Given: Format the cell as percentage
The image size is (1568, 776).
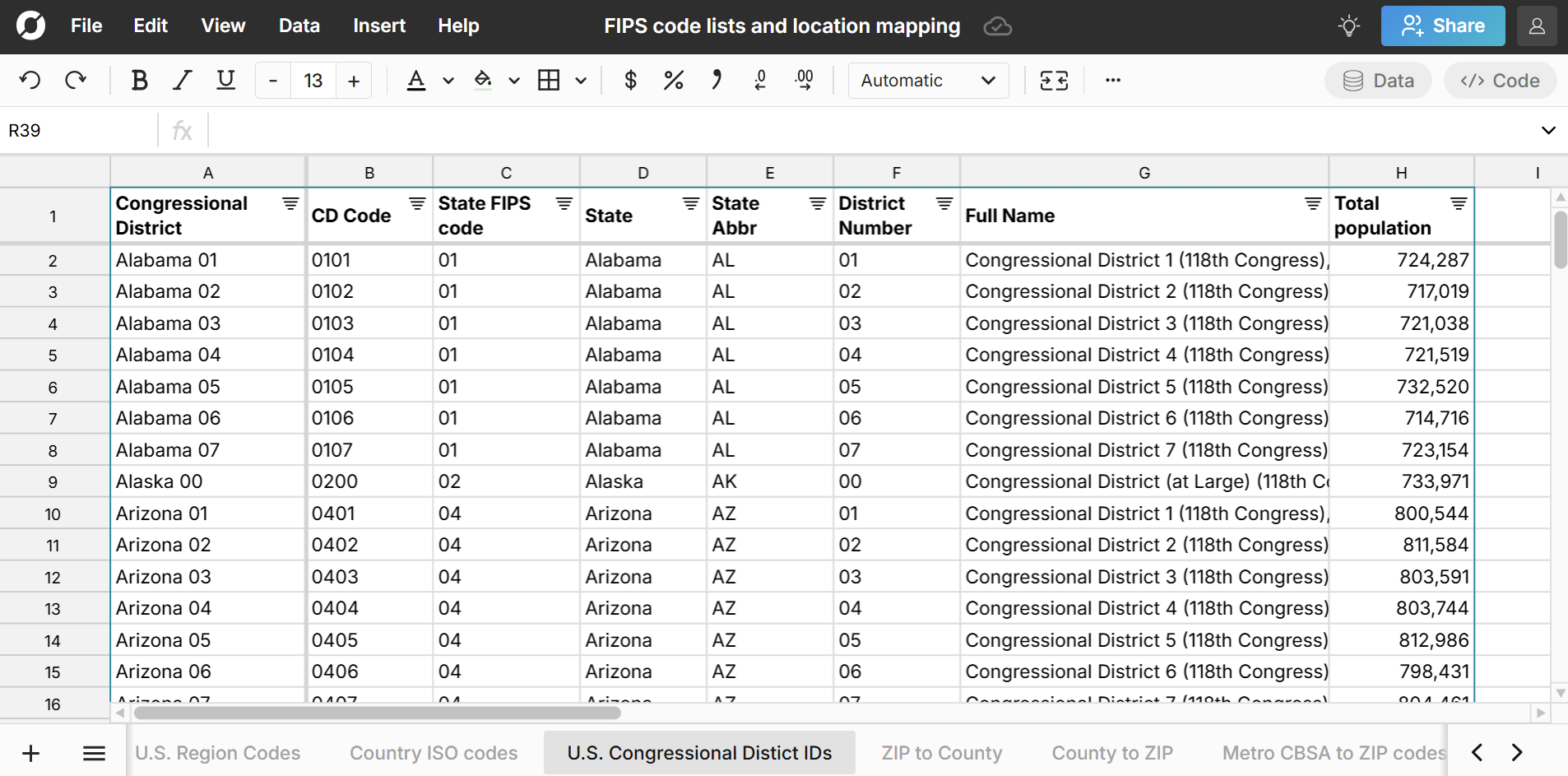Looking at the screenshot, I should [673, 81].
